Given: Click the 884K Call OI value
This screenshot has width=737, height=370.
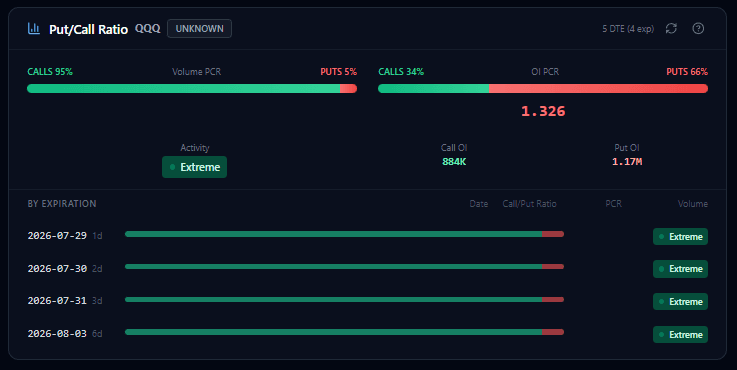Looking at the screenshot, I should point(454,162).
